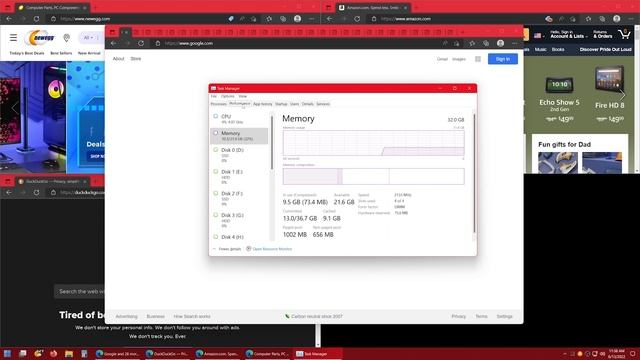Switch to the Amazon taskbar window button
This screenshot has width=640, height=360.
tap(218, 354)
